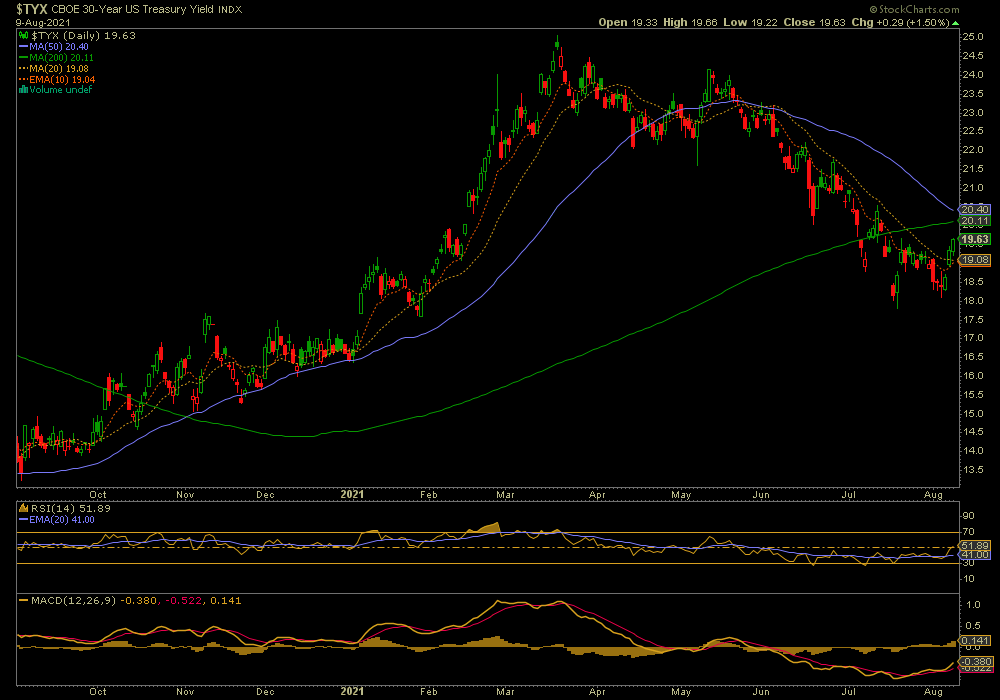Click the '0.141' histogram value in MACD legend
Image resolution: width=1000 pixels, height=700 pixels.
point(226,601)
